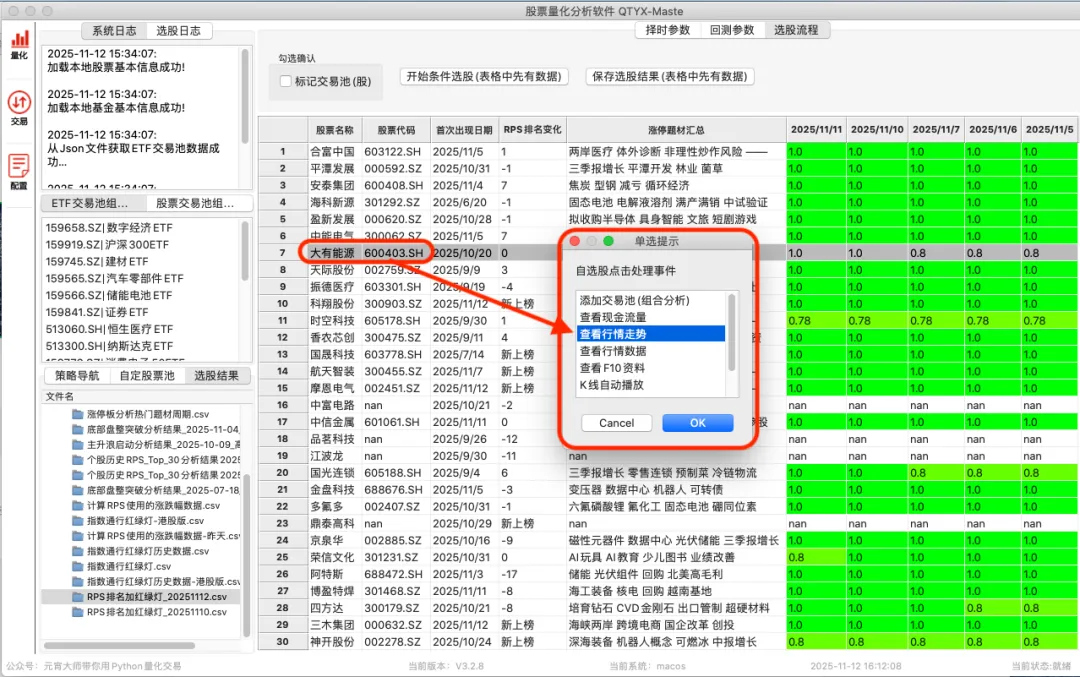Select K线自动播放 option
The width and height of the screenshot is (1080, 677).
pos(650,384)
